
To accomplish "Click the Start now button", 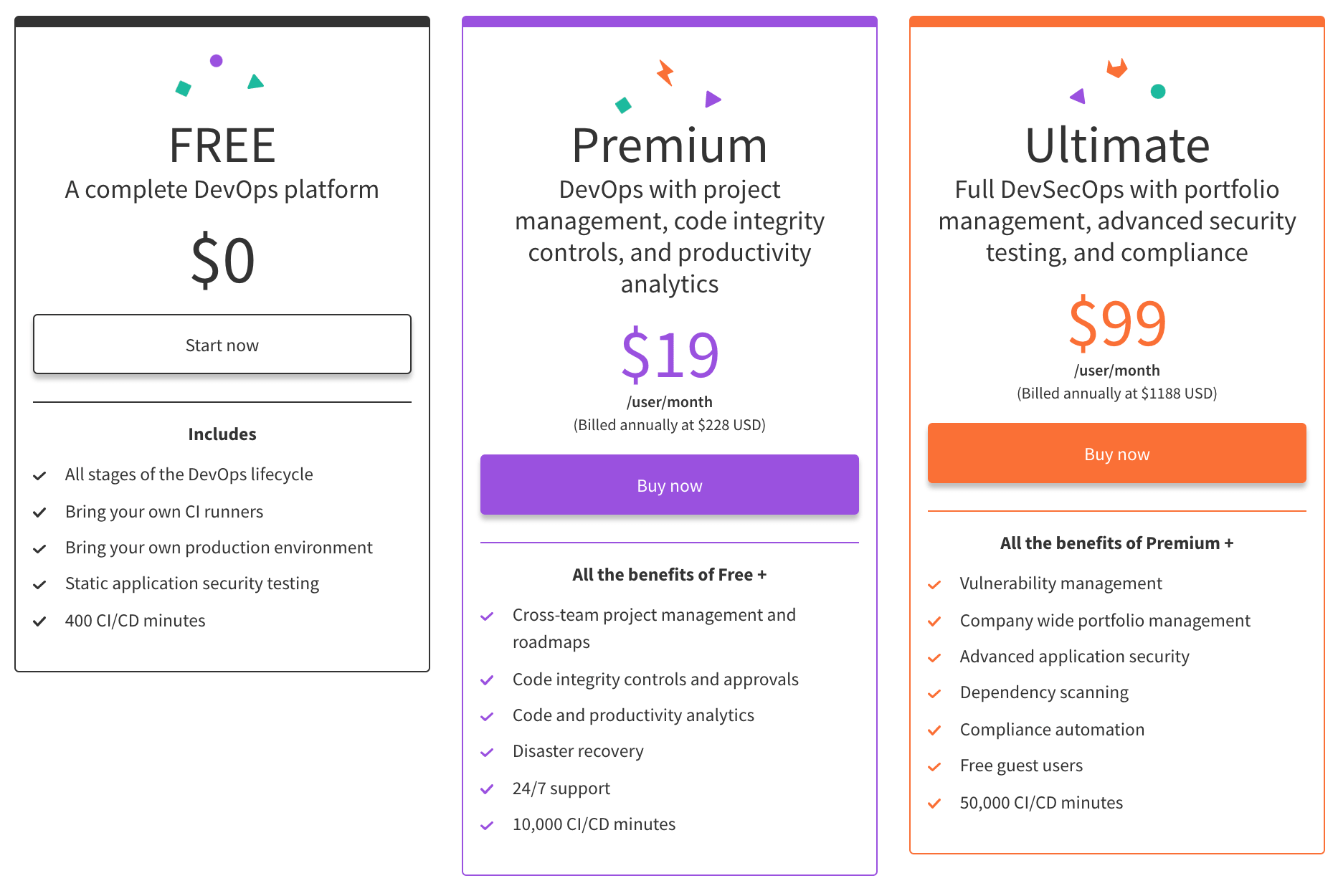I will click(x=222, y=344).
